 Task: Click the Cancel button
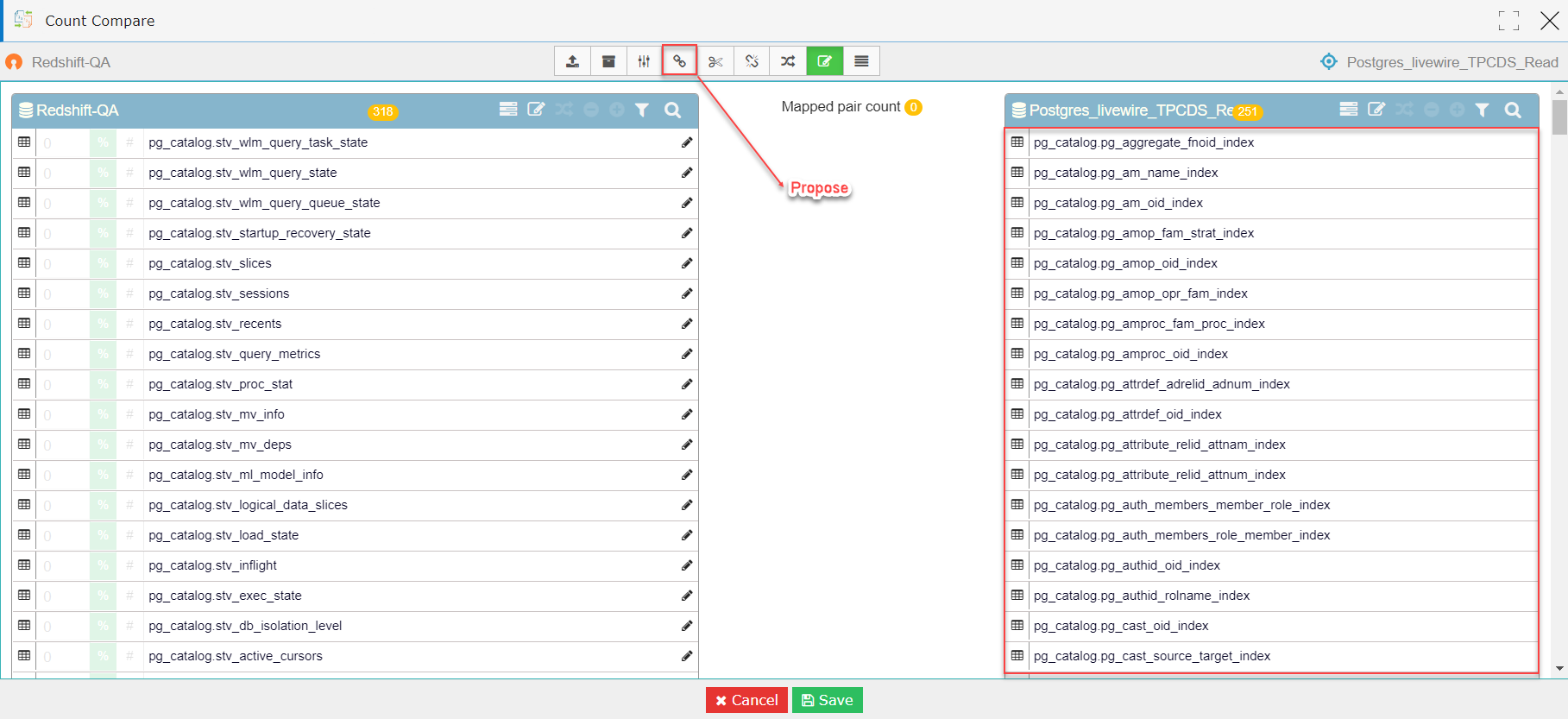coord(746,700)
